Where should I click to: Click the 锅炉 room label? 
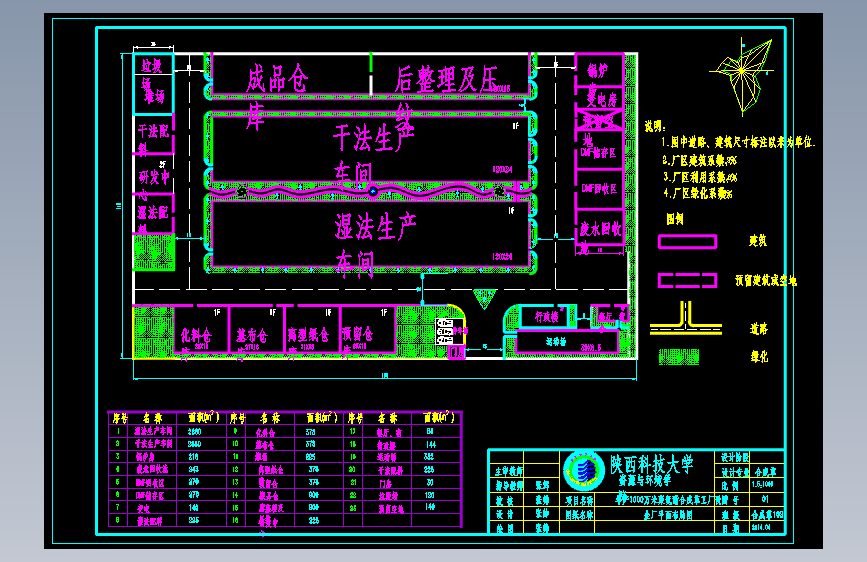tap(597, 71)
